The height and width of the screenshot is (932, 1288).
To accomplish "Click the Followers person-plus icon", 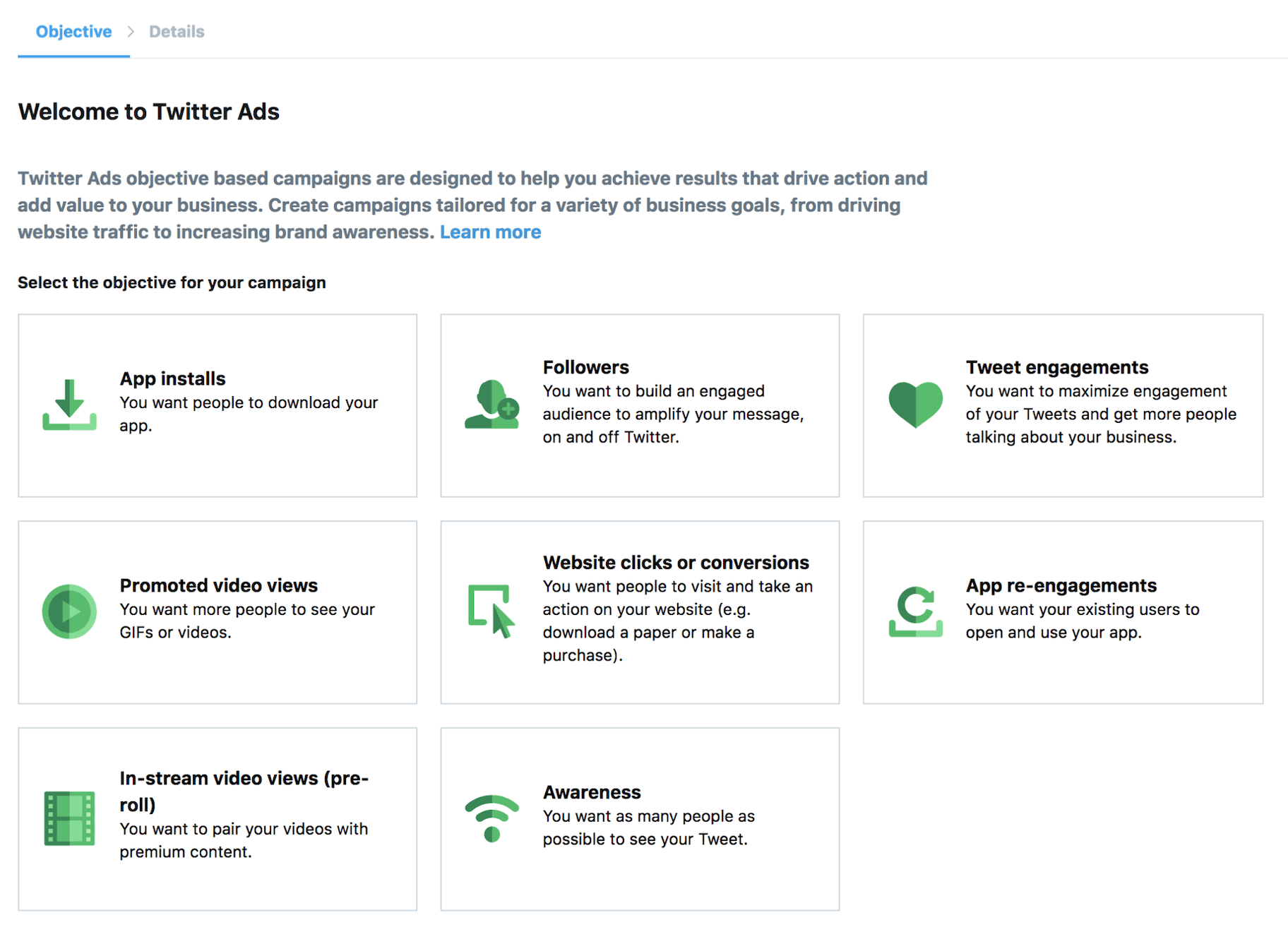I will coord(491,405).
